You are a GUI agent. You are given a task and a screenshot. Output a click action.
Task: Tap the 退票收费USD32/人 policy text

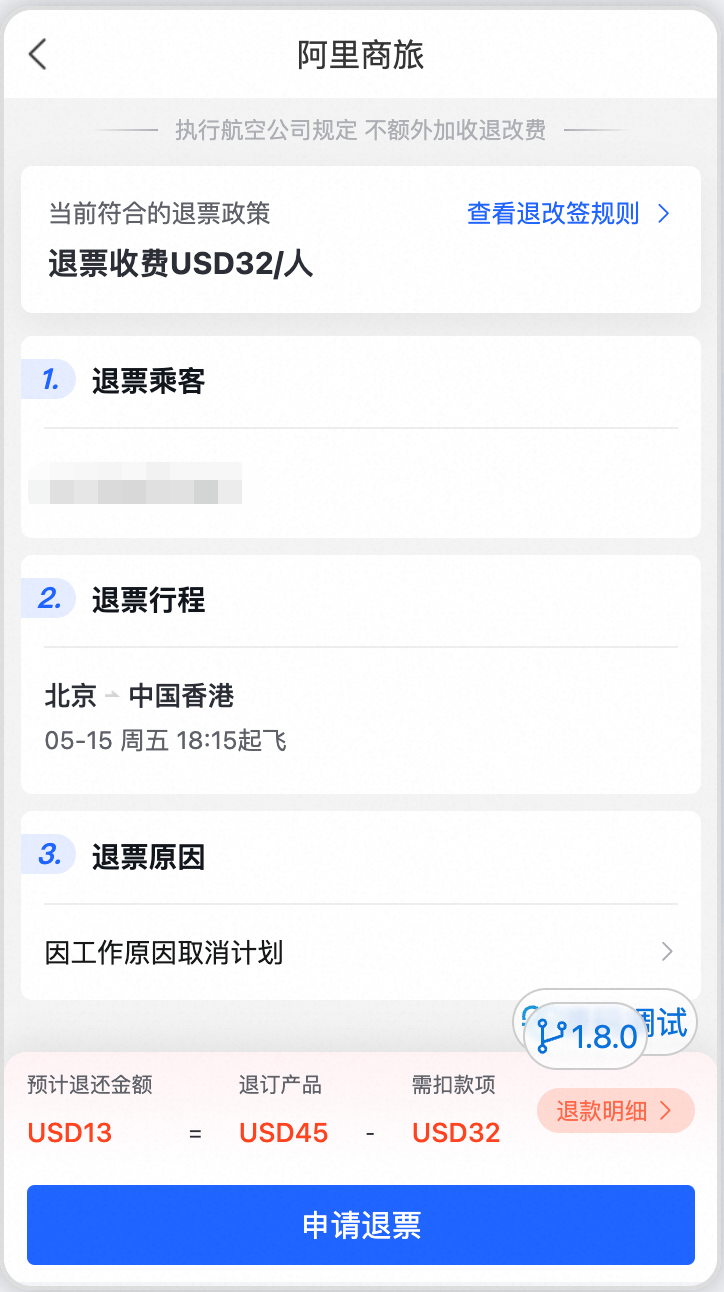[x=181, y=263]
